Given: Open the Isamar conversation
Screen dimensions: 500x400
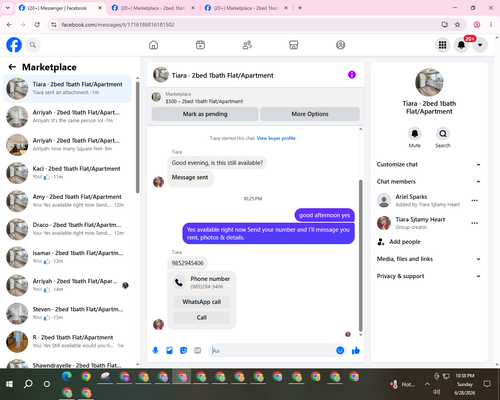Looking at the screenshot, I should (67, 257).
